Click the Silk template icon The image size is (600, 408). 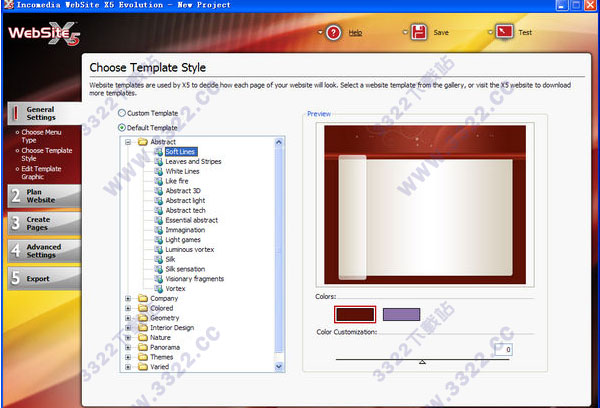[158, 259]
